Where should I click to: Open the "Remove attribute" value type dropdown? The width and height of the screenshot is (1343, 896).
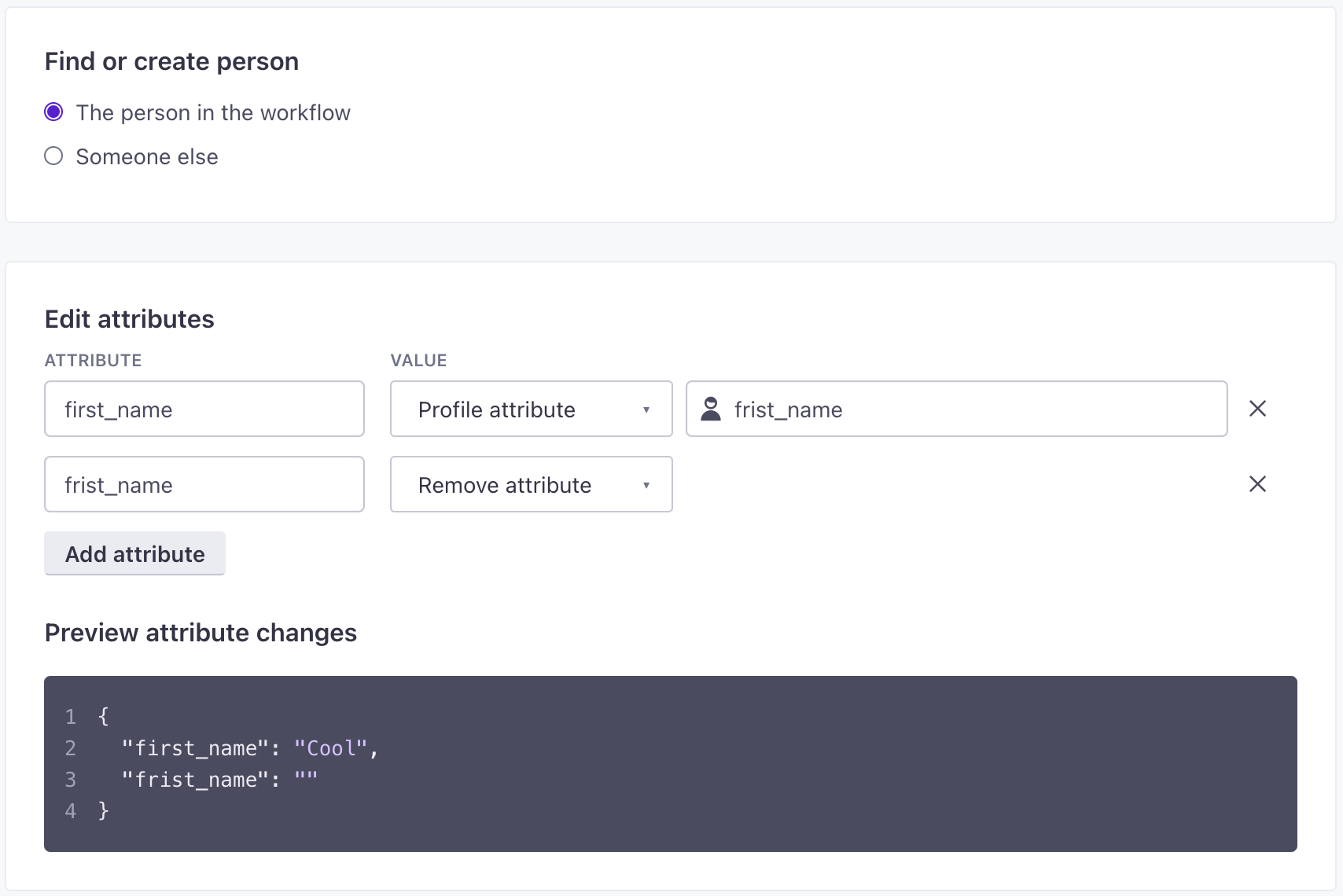click(x=532, y=484)
